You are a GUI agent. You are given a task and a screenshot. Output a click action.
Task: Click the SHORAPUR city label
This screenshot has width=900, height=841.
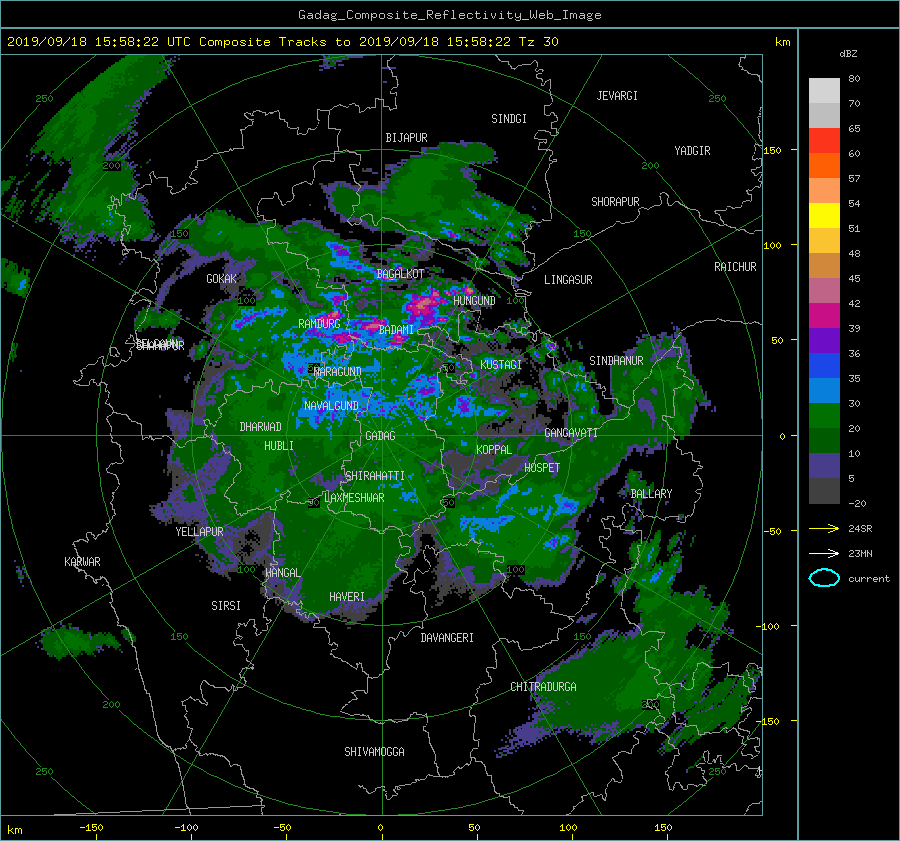point(615,202)
